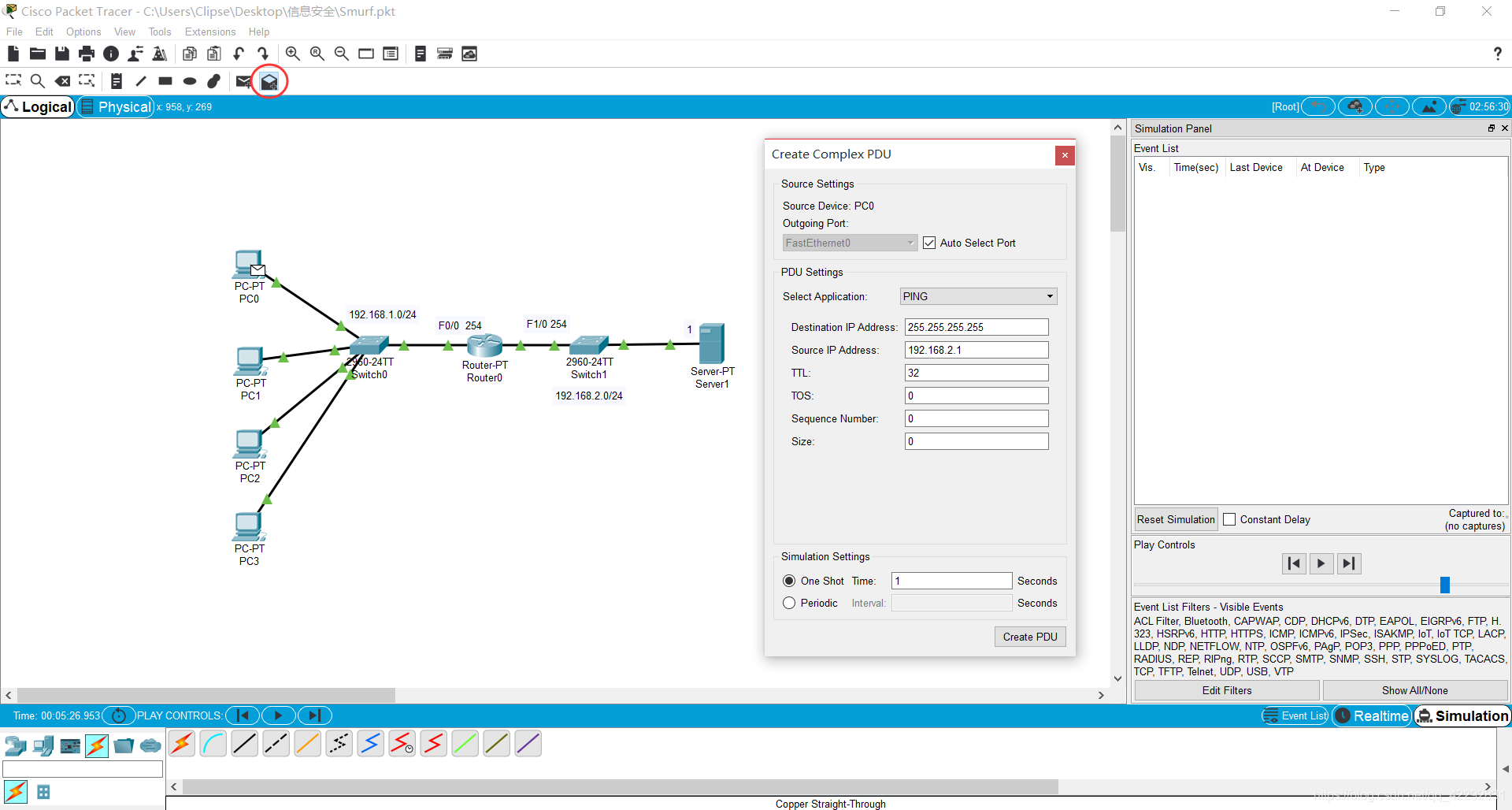The width and height of the screenshot is (1512, 810).
Task: Toggle the Event List button
Action: pos(1295,715)
